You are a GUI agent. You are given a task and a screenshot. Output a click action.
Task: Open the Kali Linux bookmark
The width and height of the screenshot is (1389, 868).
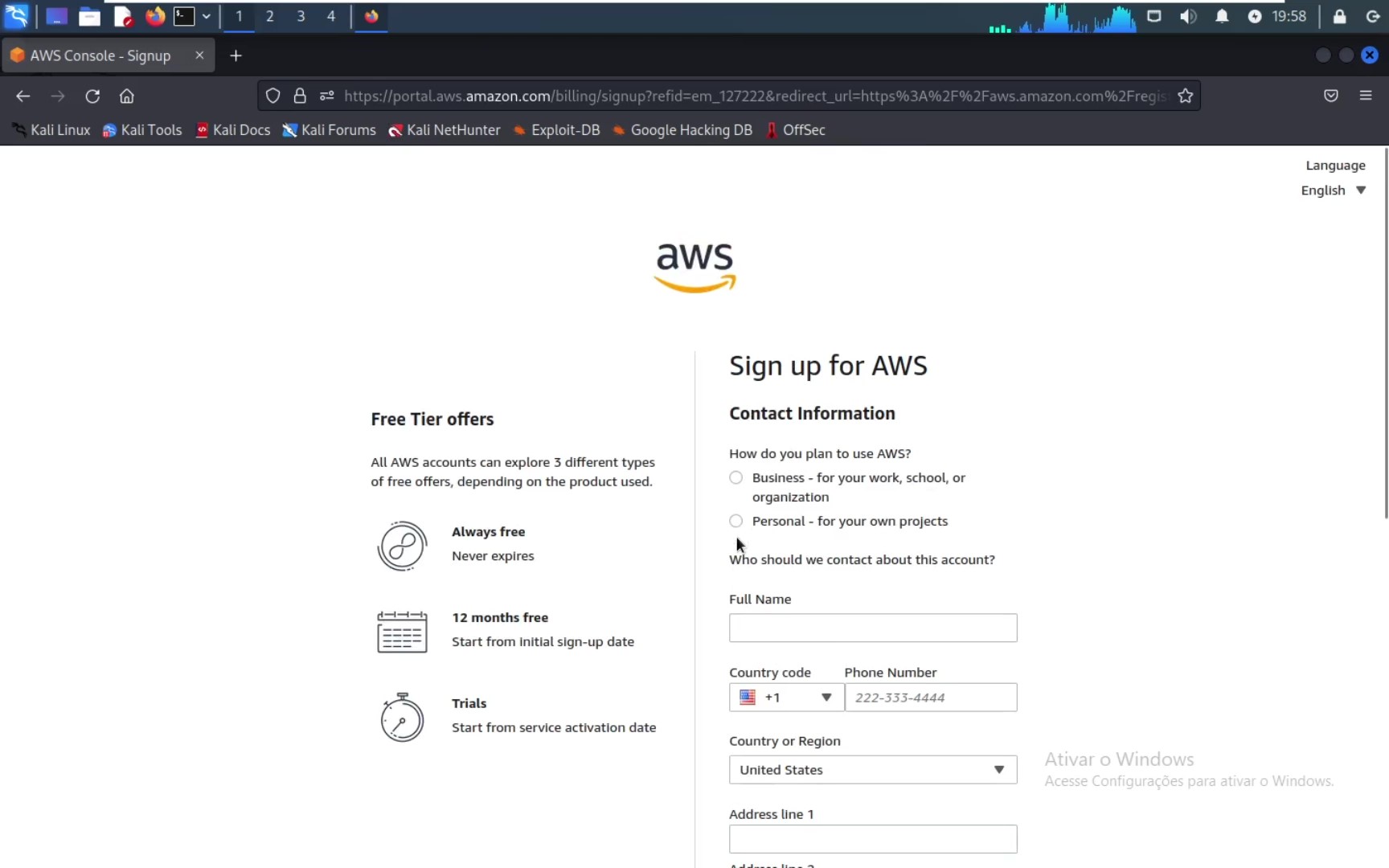click(x=51, y=130)
